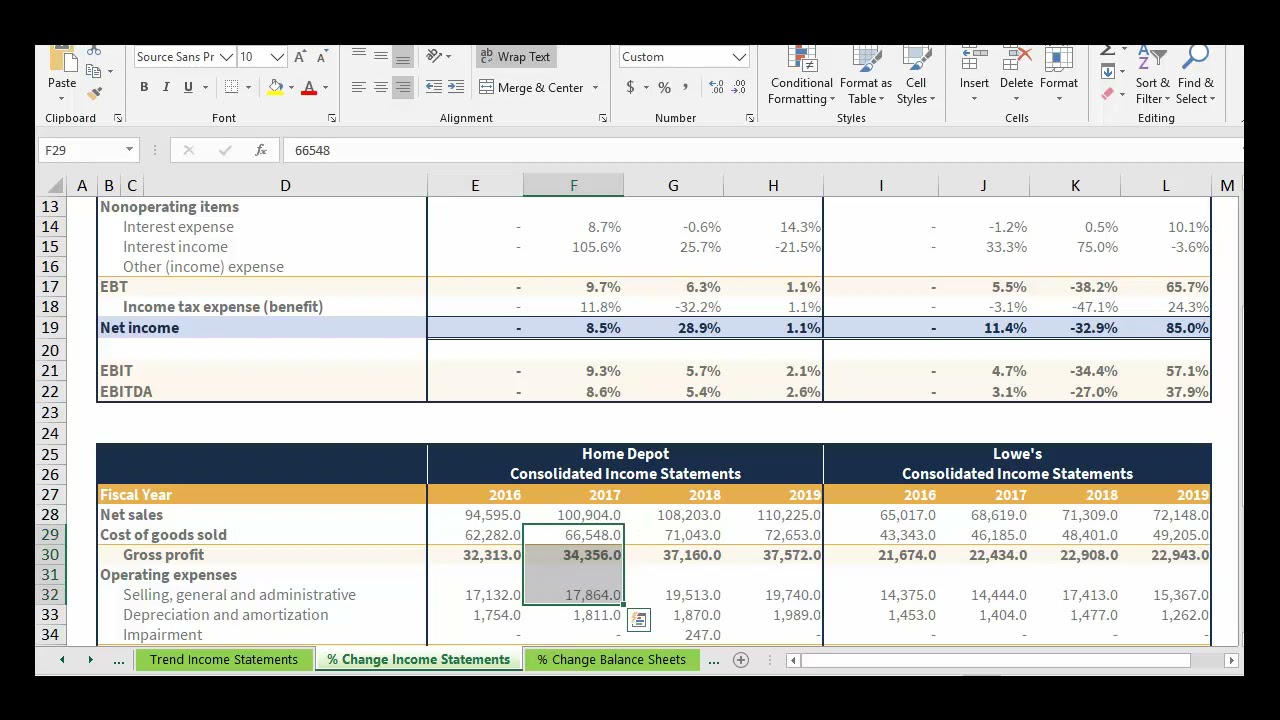Select column G header
Viewport: 1280px width, 720px height.
click(673, 186)
